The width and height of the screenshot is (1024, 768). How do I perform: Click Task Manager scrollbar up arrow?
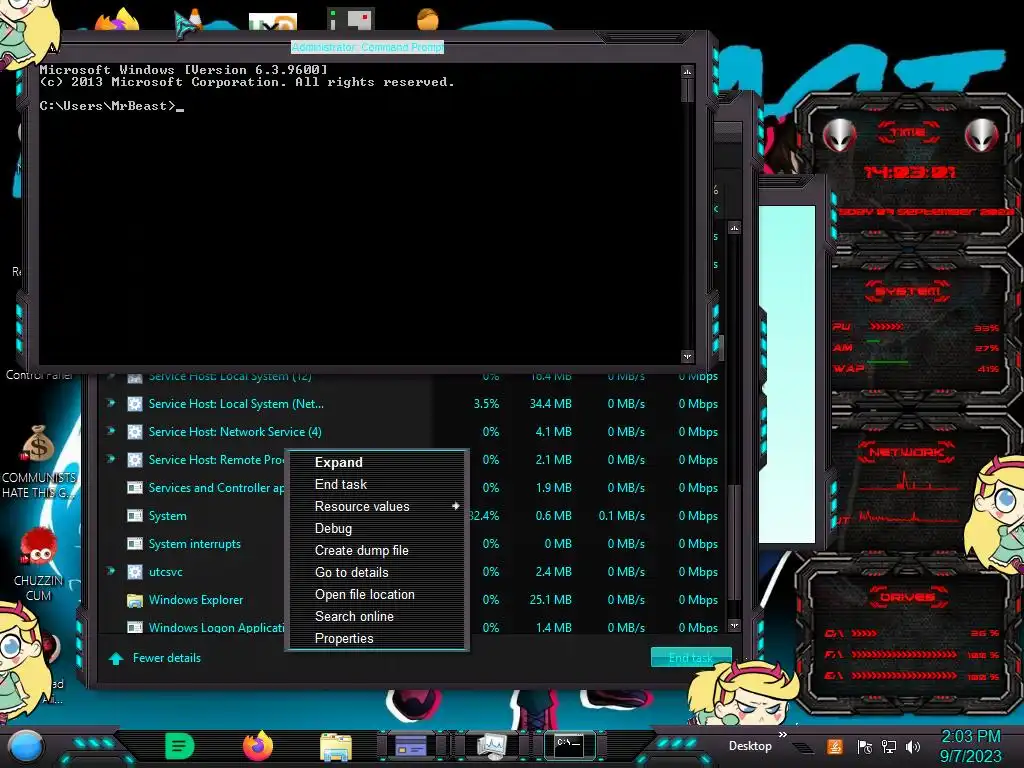point(735,229)
